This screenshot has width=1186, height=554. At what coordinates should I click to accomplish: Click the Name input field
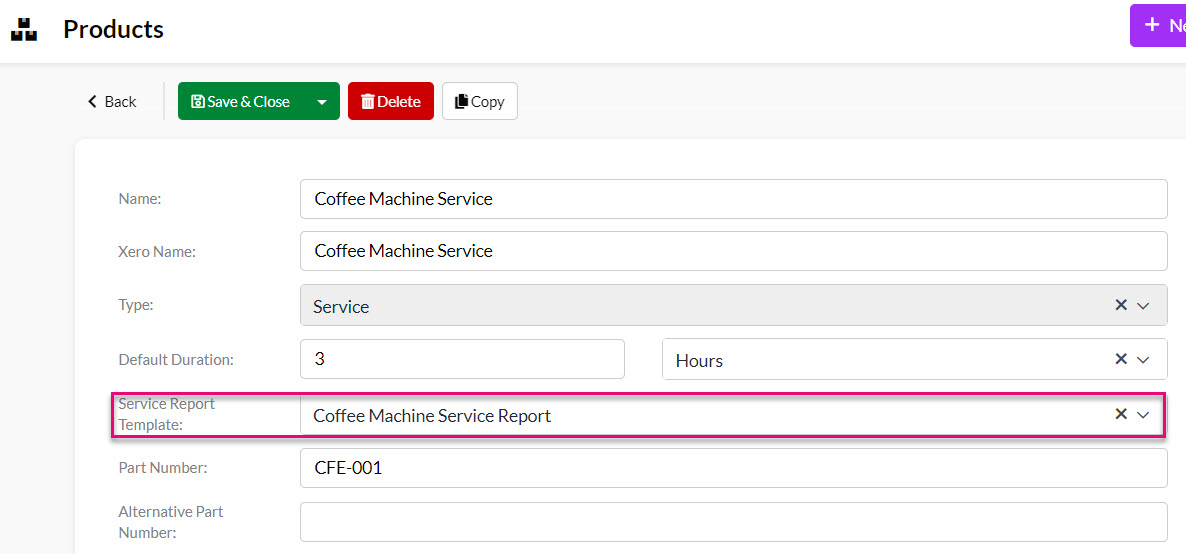[x=734, y=199]
